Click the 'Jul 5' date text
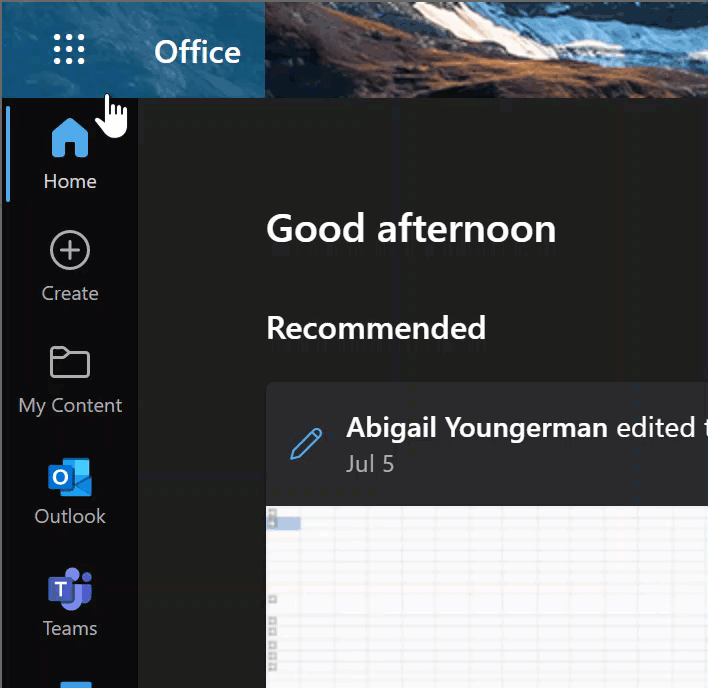This screenshot has width=708, height=688. (370, 464)
